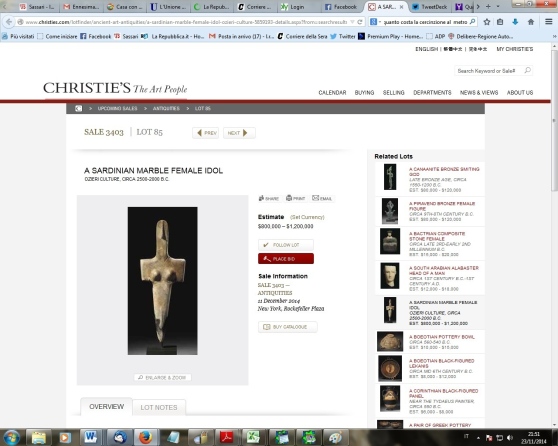The width and height of the screenshot is (558, 446).
Task: Launch Word from the taskbar
Action: tap(91, 437)
